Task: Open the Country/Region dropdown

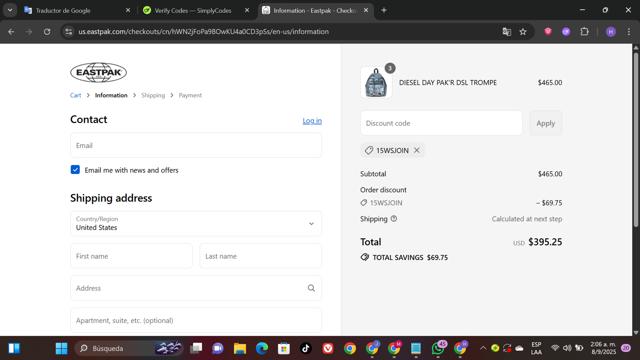Action: click(196, 224)
